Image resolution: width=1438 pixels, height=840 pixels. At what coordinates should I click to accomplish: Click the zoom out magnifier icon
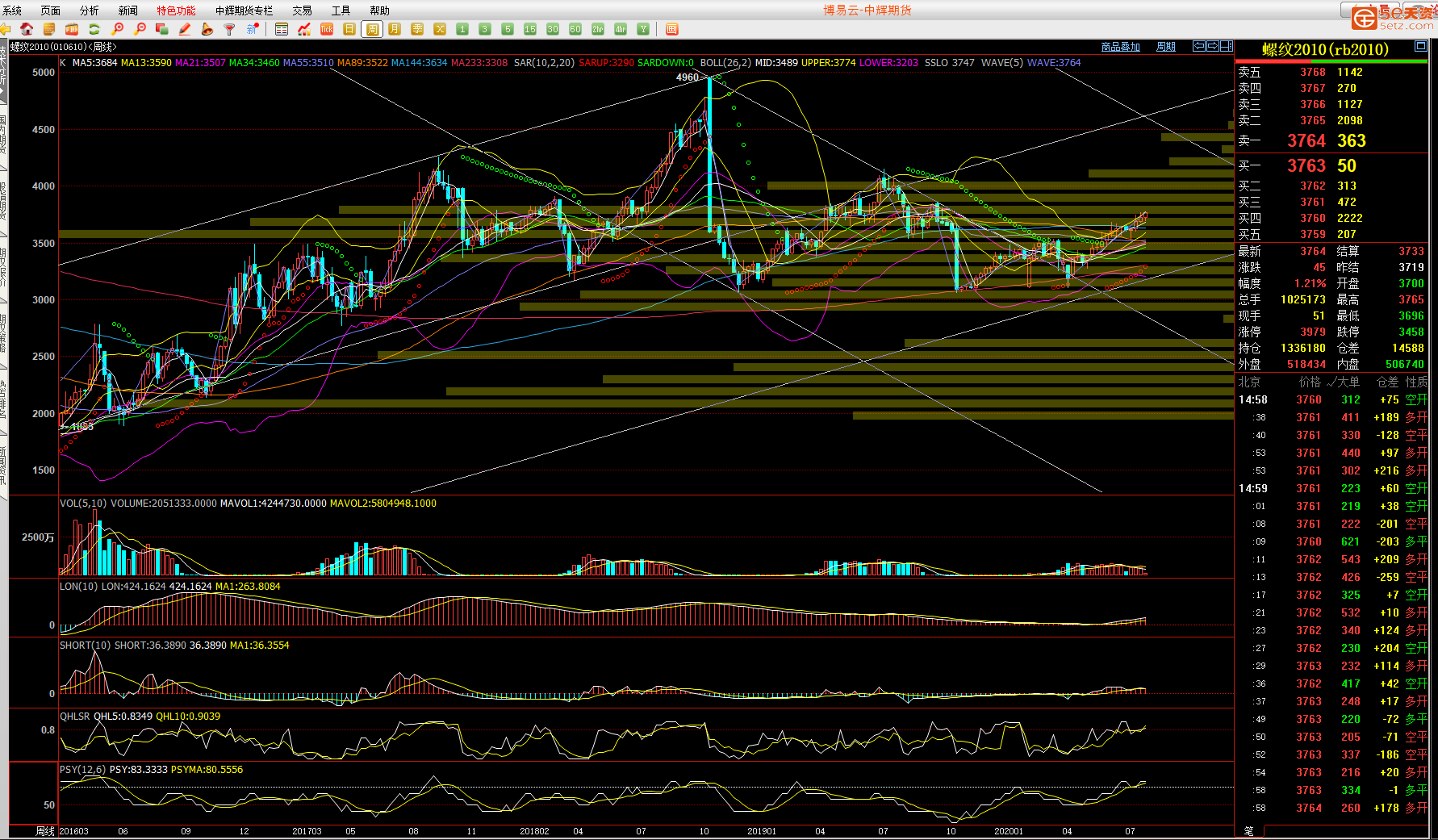[x=140, y=29]
